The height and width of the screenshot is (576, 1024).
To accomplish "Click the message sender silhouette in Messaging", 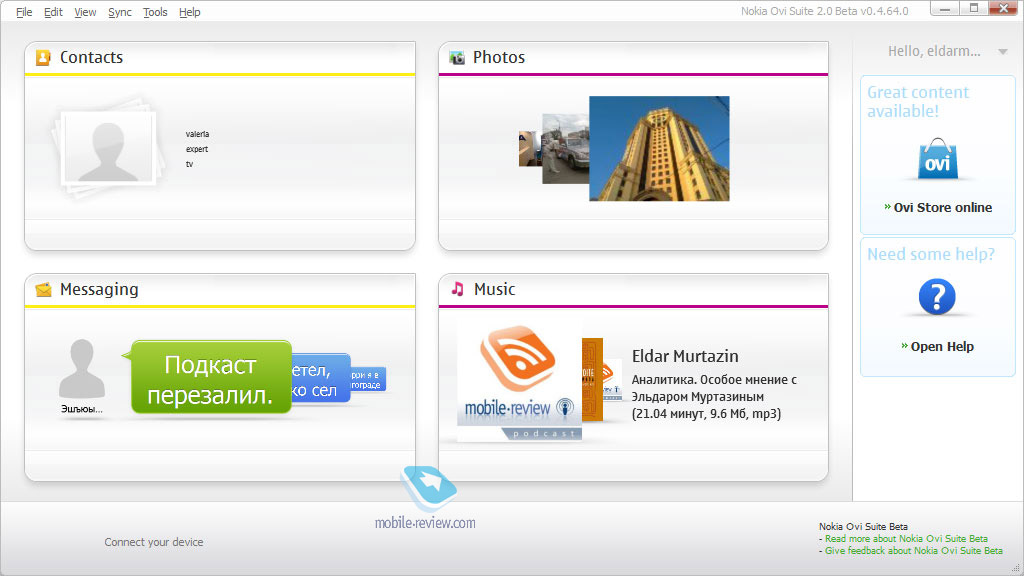I will click(x=82, y=369).
